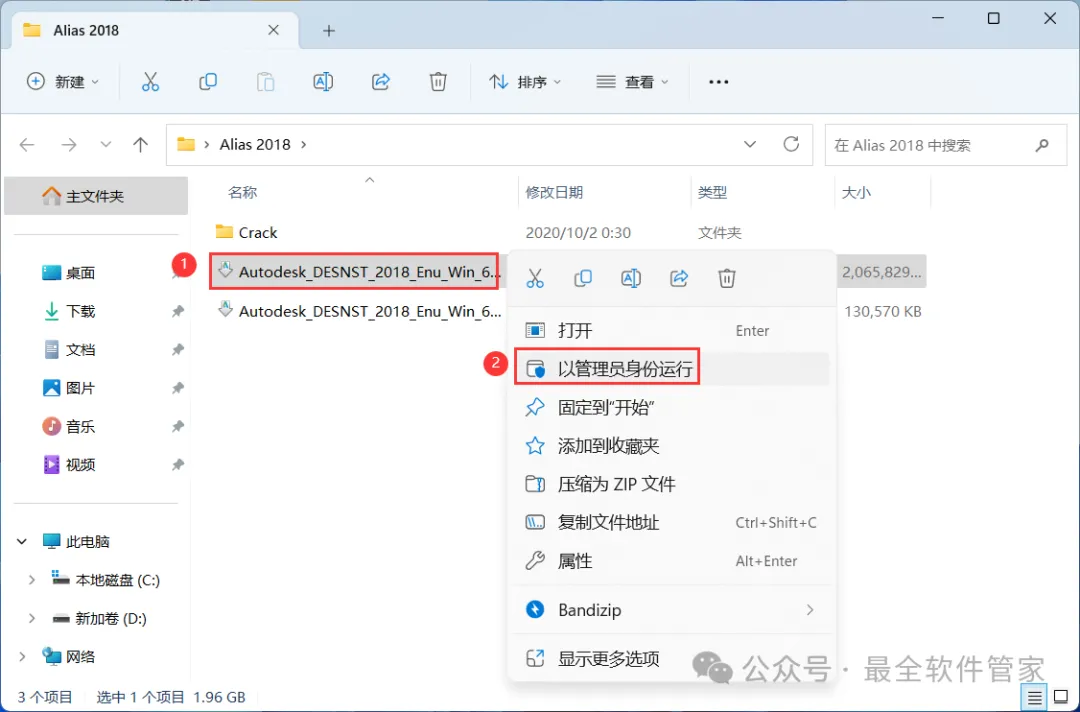
Task: Click Cut icon in the context menu
Action: click(534, 278)
